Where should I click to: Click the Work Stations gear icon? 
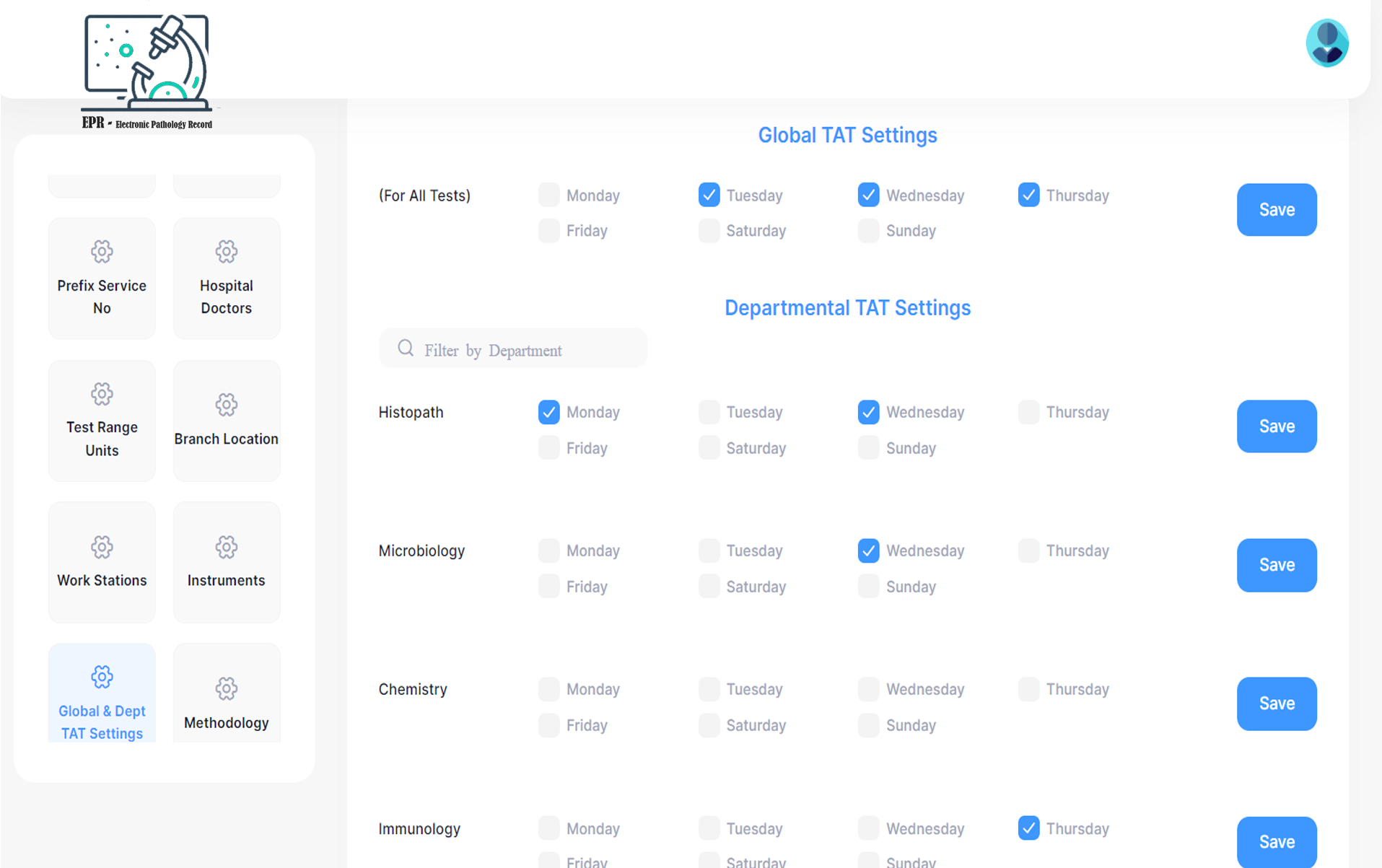coord(102,547)
